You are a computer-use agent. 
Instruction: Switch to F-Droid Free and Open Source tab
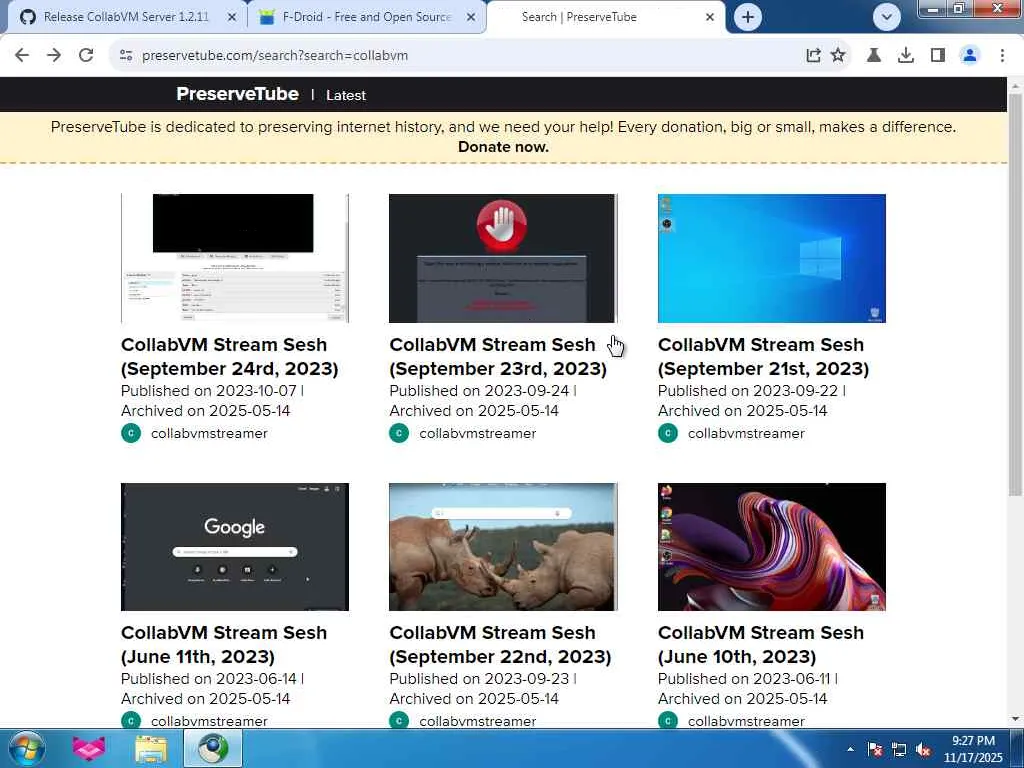(x=366, y=17)
